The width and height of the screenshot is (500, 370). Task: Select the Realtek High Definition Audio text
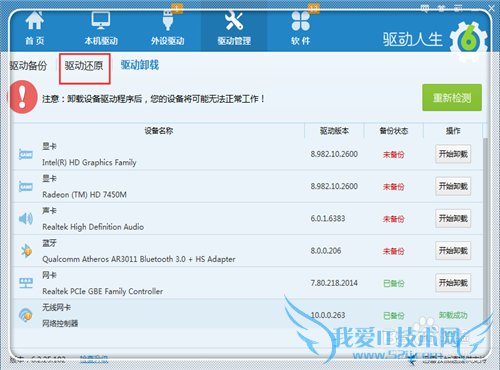[x=93, y=227]
